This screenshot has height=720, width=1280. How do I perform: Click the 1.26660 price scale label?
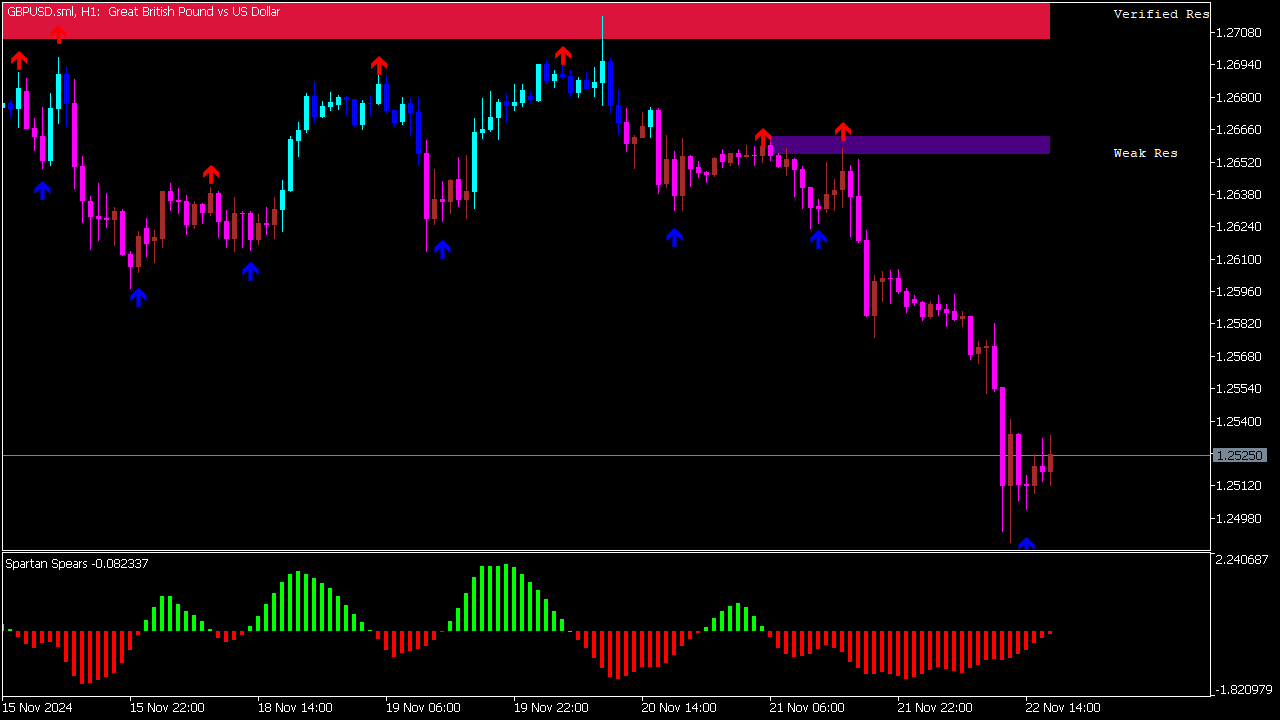click(x=1238, y=130)
